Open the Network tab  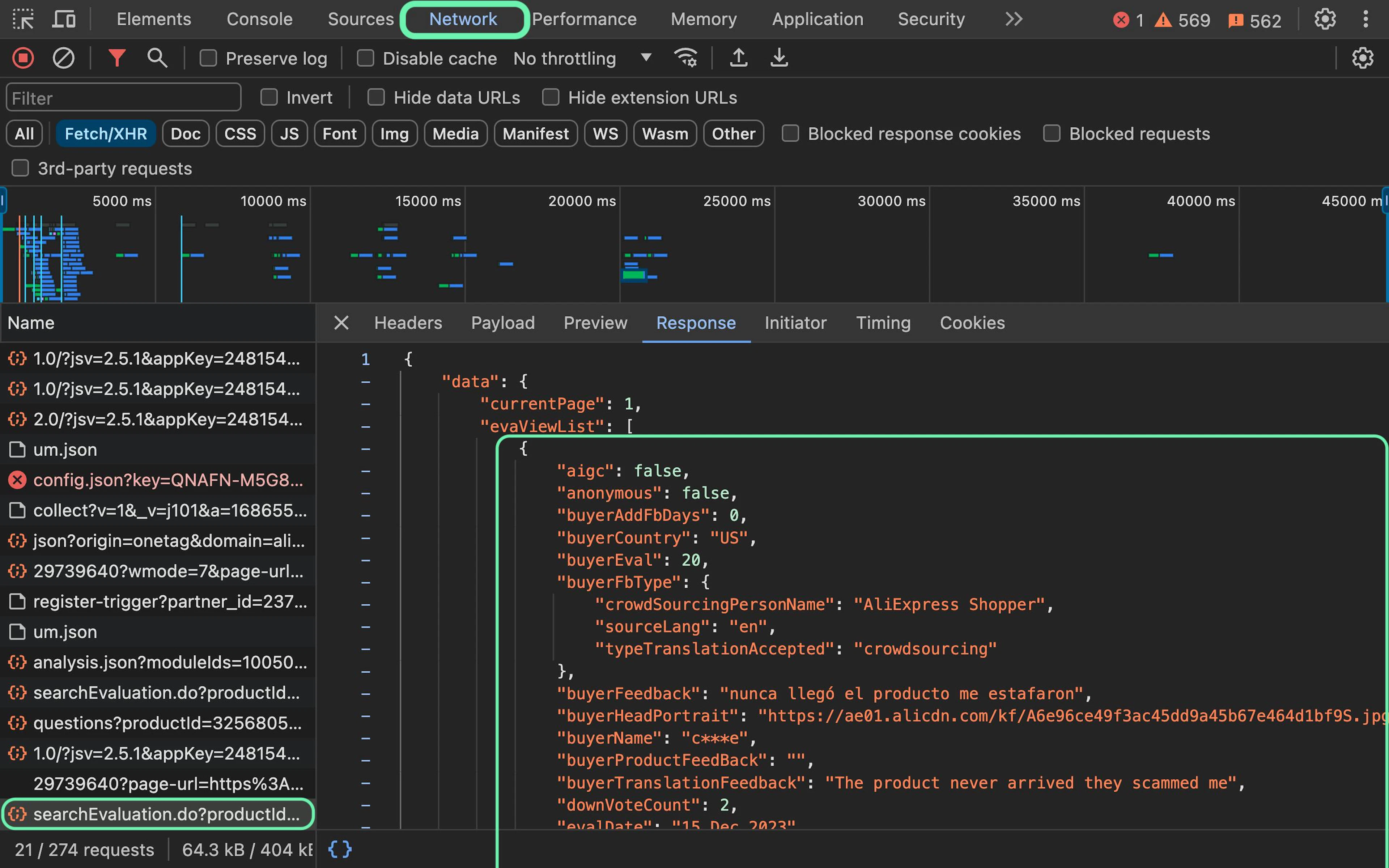(463, 19)
